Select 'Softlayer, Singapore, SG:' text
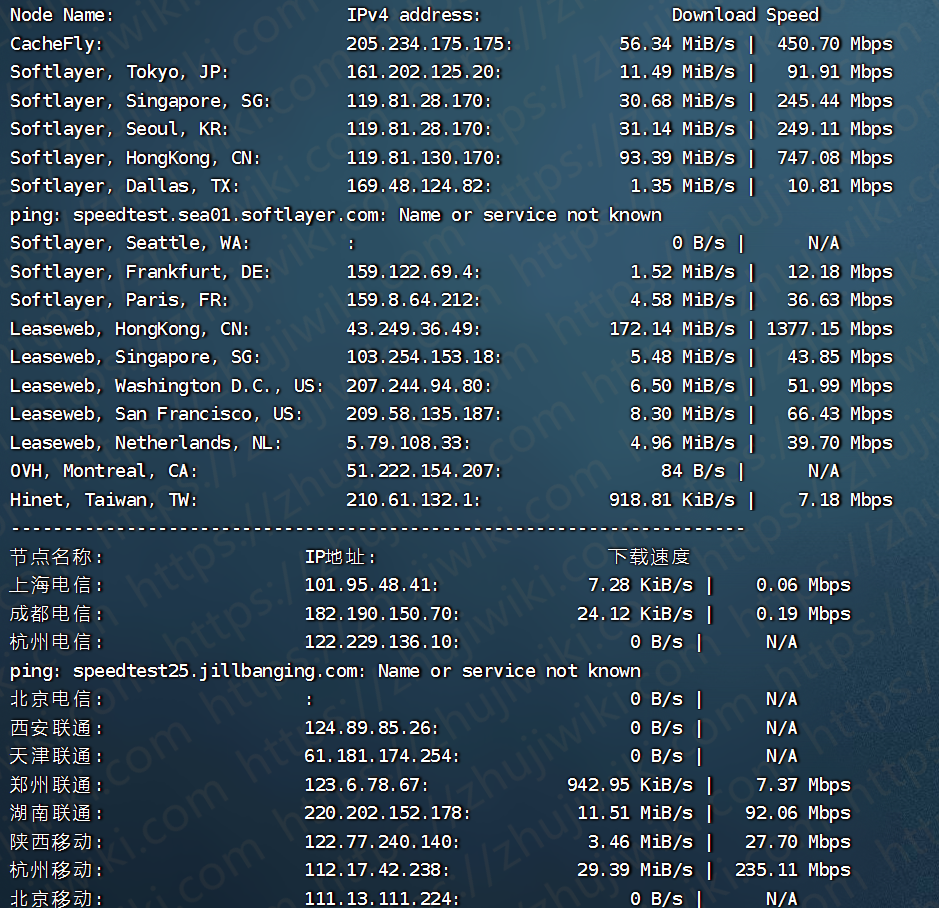 [x=140, y=101]
